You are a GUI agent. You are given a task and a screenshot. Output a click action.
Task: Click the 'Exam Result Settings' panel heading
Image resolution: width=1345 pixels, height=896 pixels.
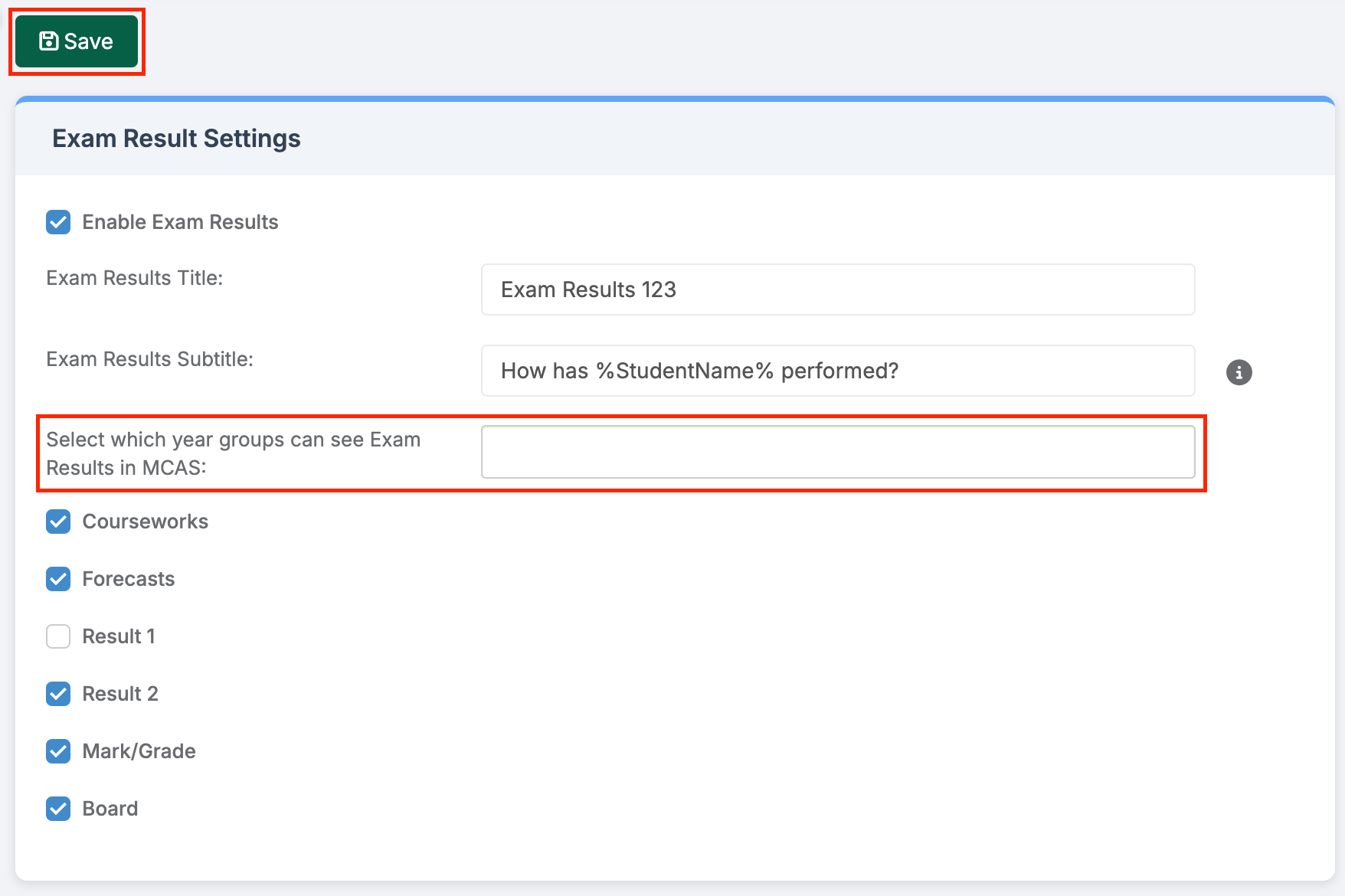[x=176, y=139]
